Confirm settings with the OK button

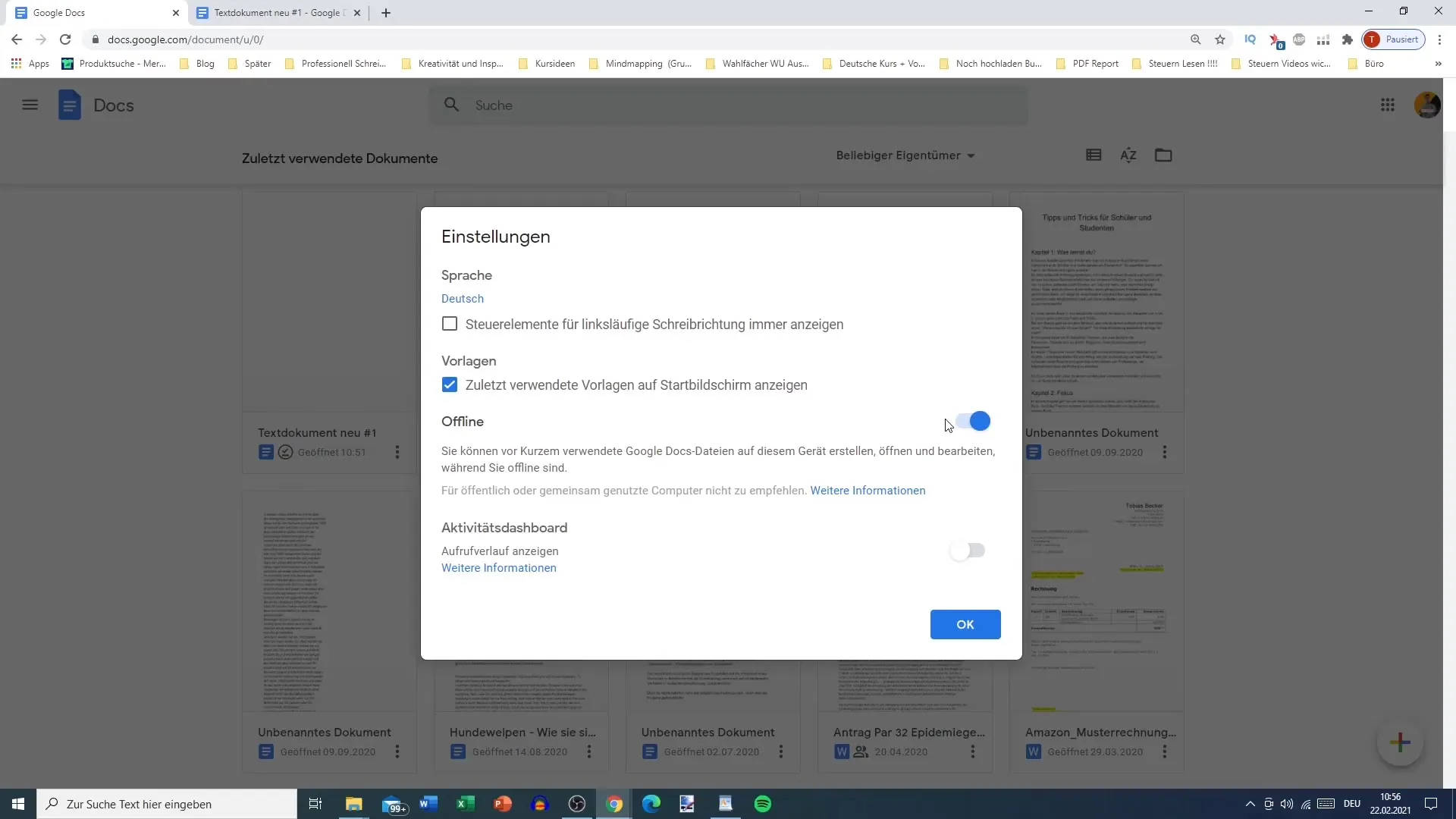(x=965, y=624)
